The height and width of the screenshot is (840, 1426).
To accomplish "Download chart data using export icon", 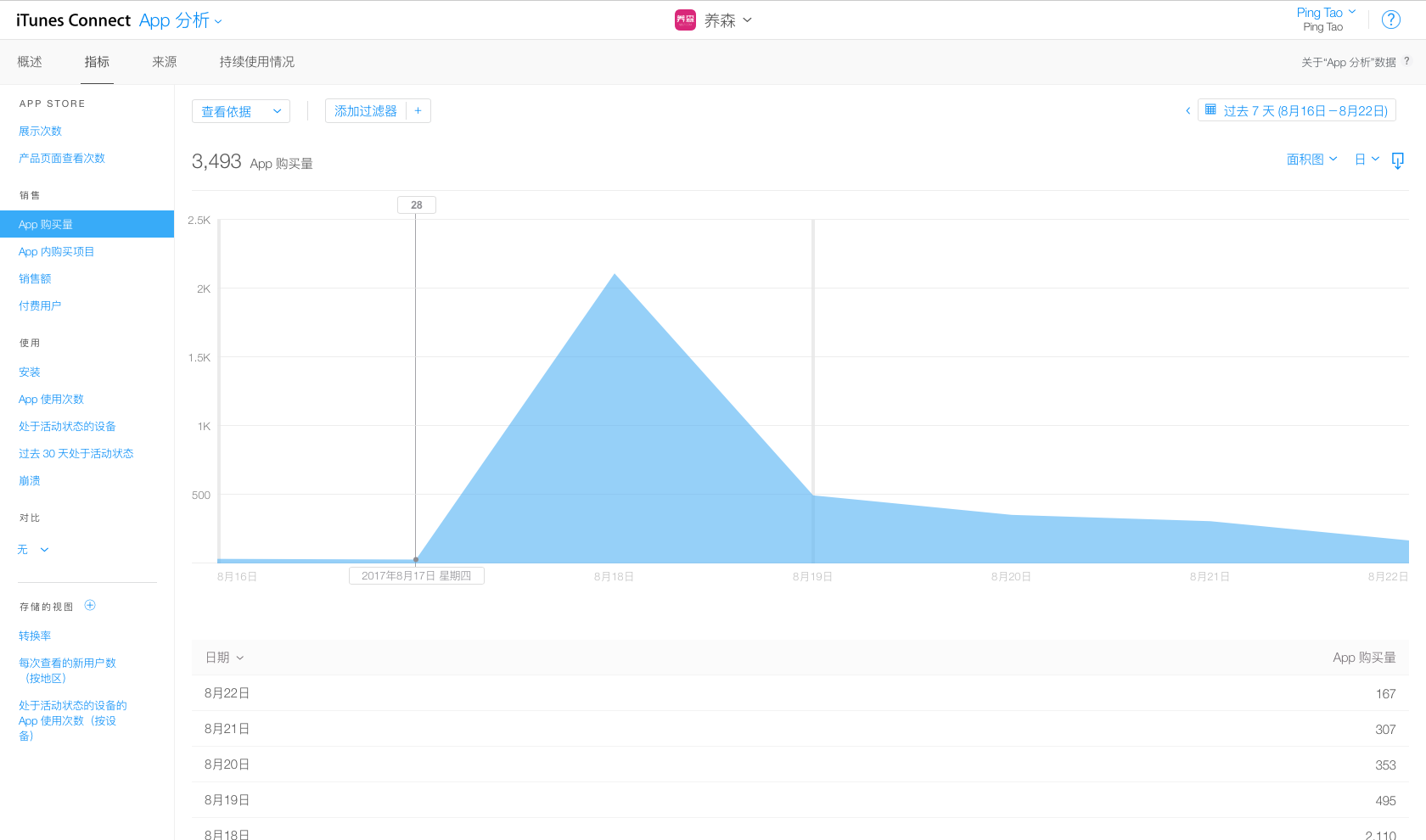I will tap(1398, 160).
